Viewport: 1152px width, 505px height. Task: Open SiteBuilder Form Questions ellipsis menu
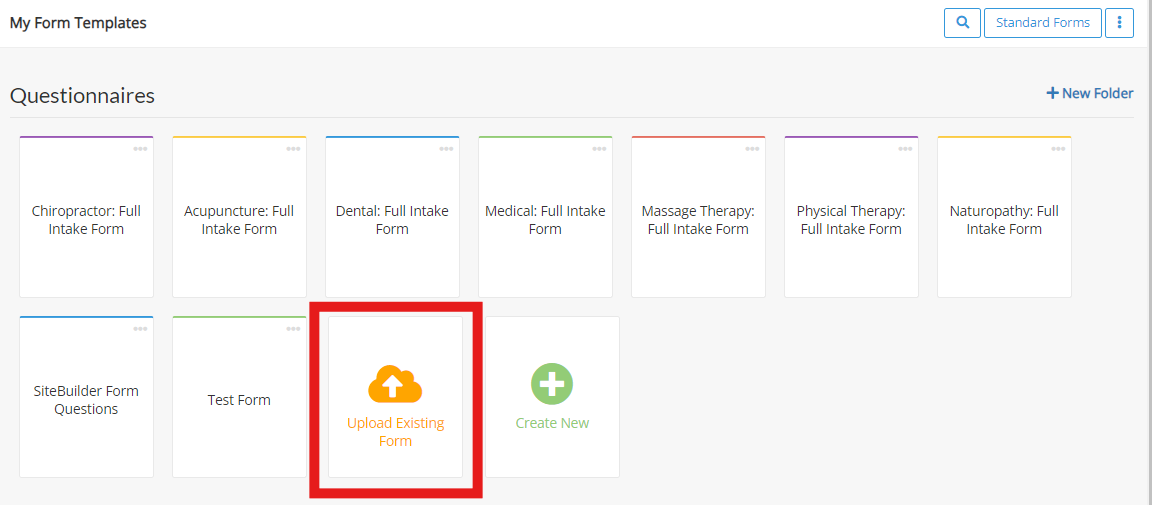[x=140, y=329]
